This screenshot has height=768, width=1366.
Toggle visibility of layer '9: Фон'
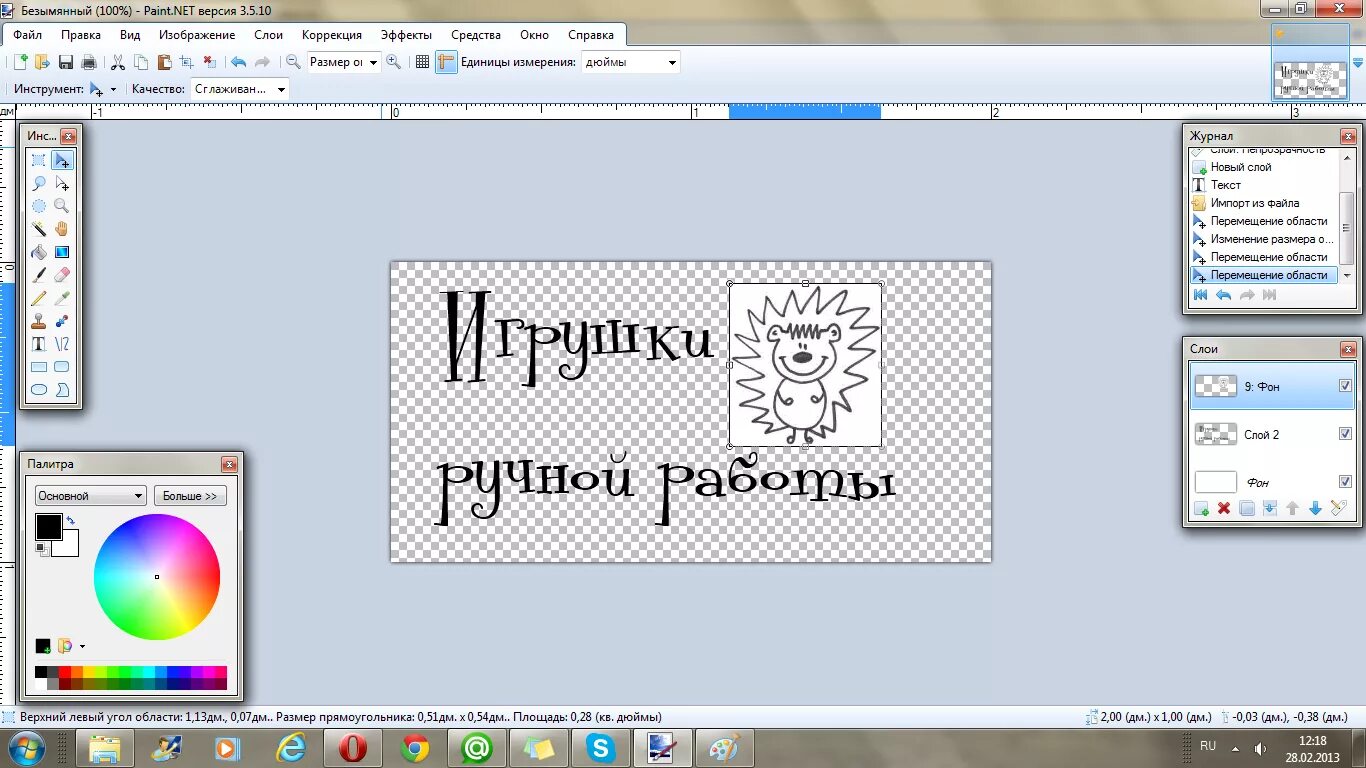pyautogui.click(x=1345, y=386)
